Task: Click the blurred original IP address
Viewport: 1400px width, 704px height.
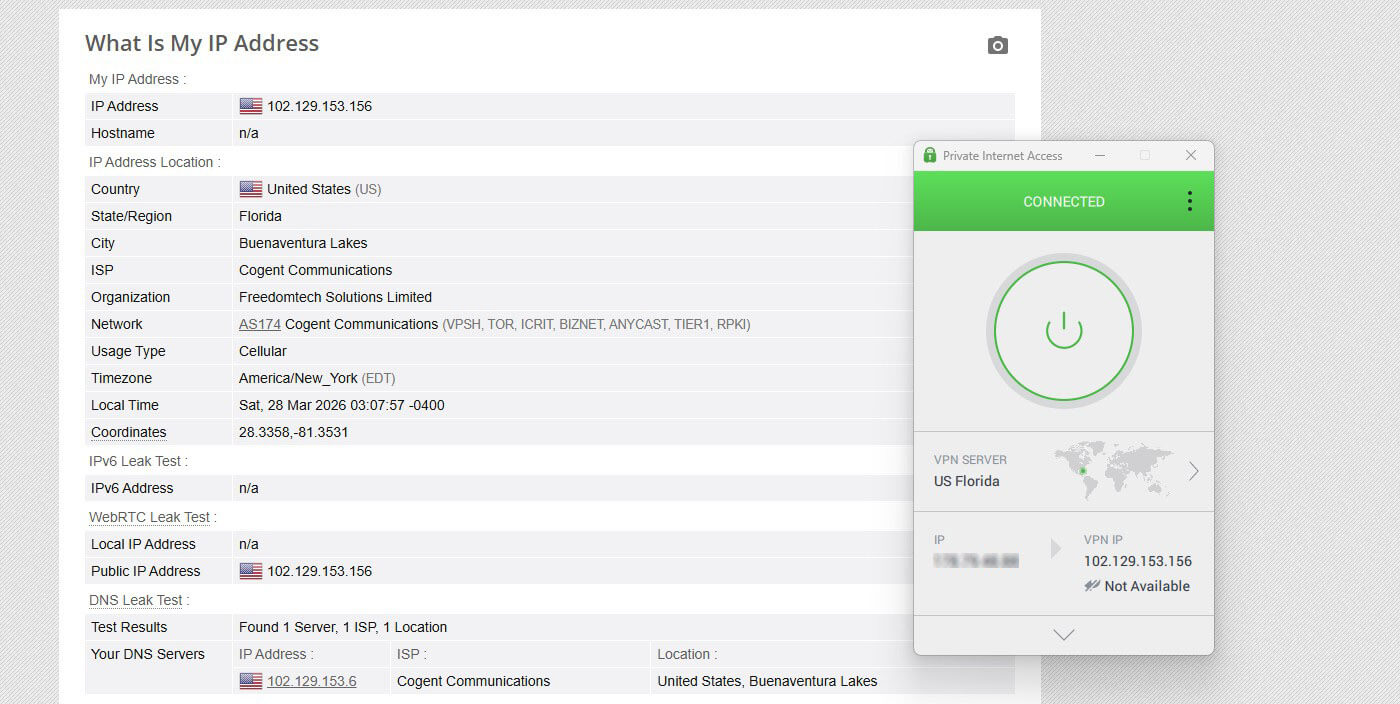Action: click(x=976, y=561)
